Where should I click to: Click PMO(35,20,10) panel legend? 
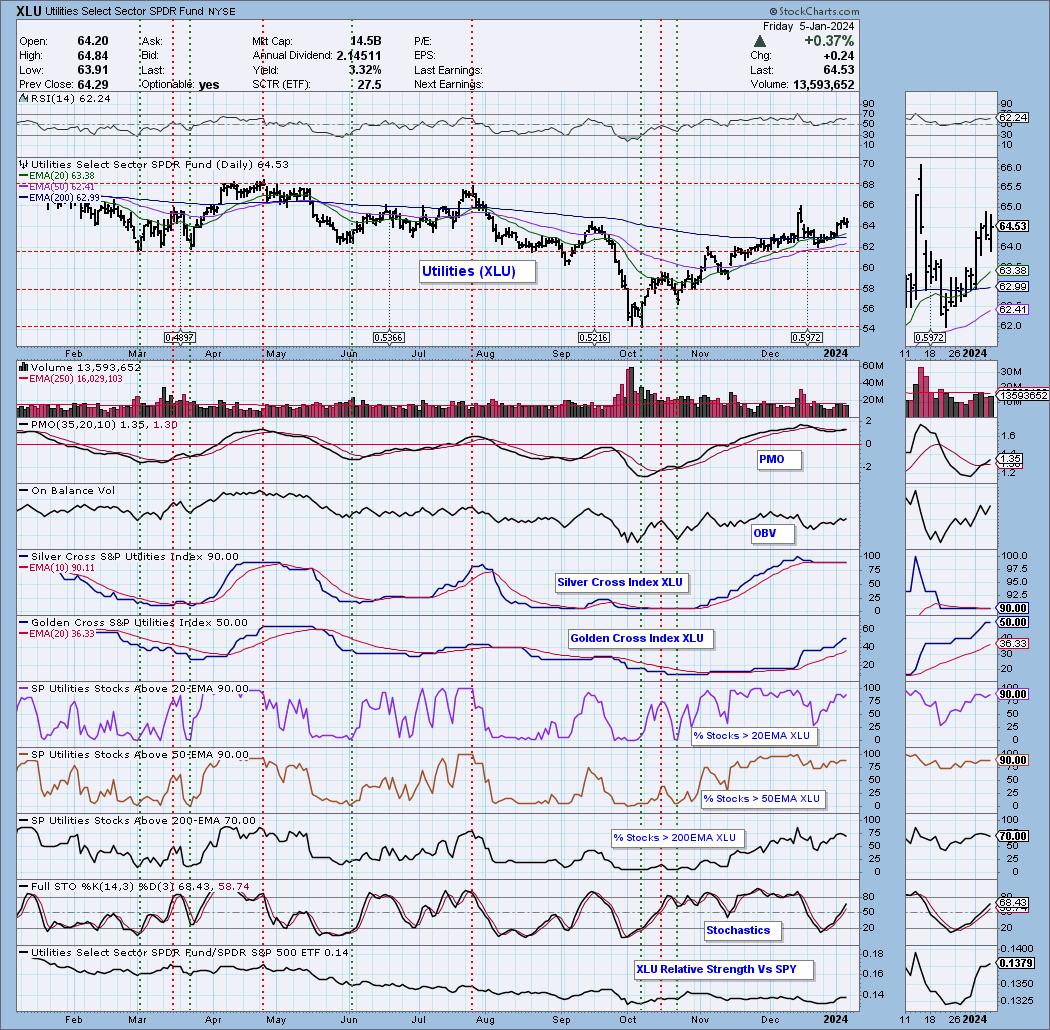(98, 425)
